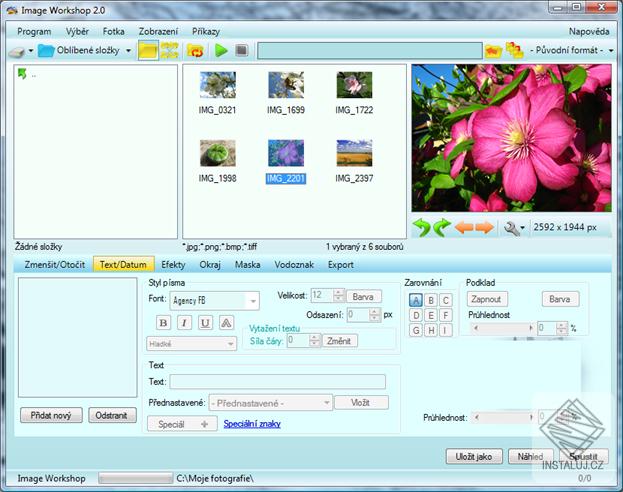Toggle Underline font style button
The image size is (623, 492).
pos(205,322)
